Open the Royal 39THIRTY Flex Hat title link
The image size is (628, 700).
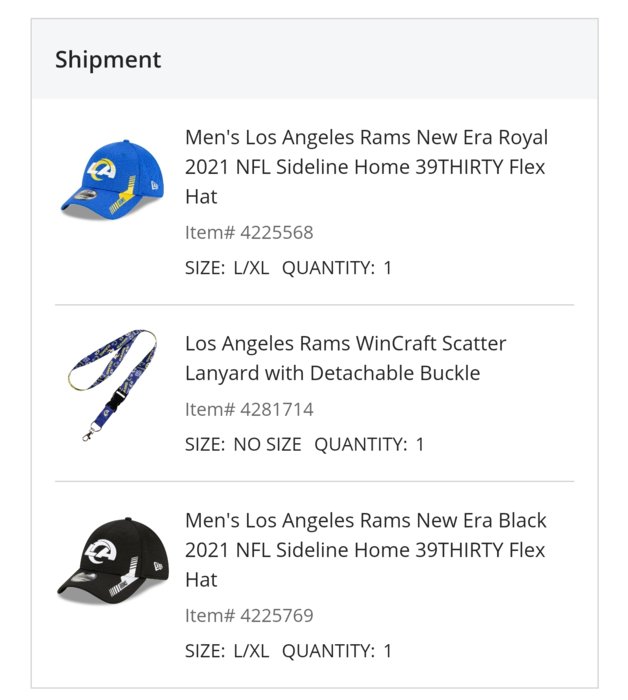point(366,167)
